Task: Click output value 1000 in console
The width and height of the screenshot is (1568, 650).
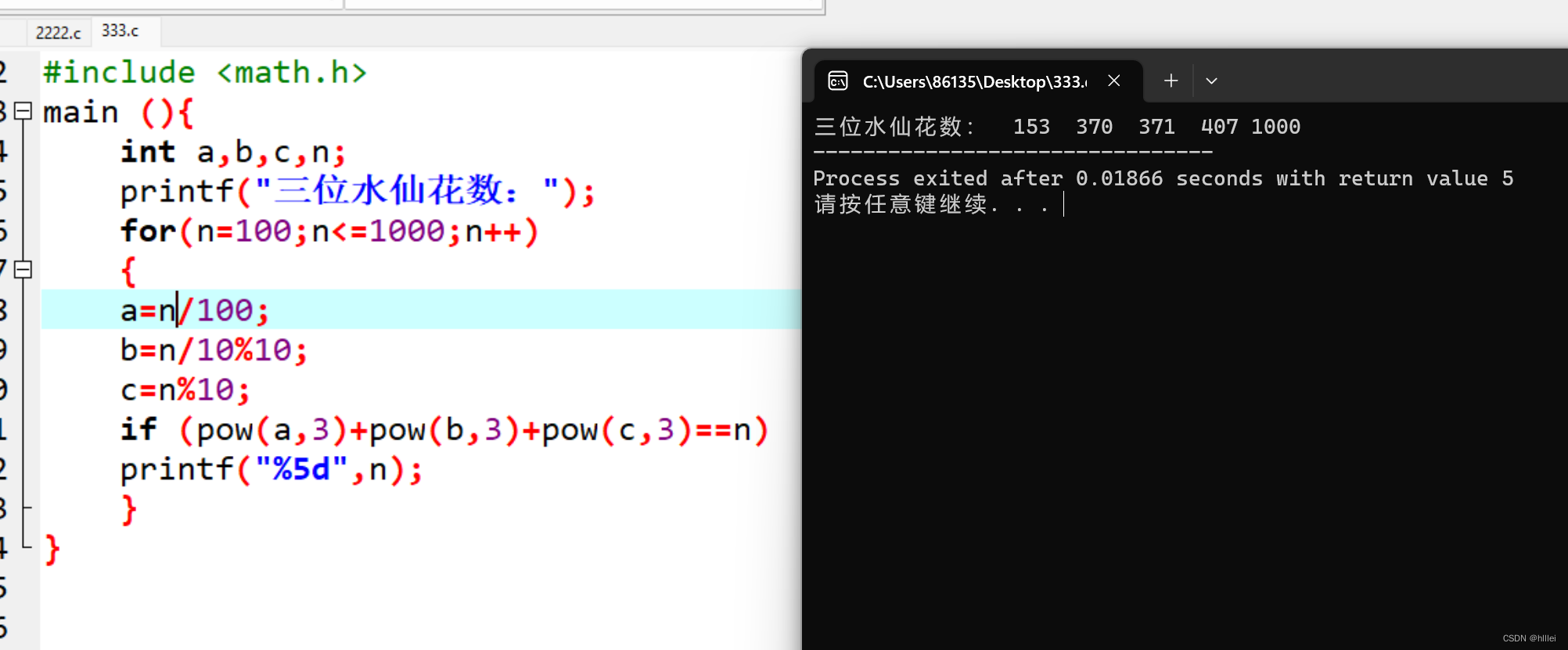Action: (1275, 127)
